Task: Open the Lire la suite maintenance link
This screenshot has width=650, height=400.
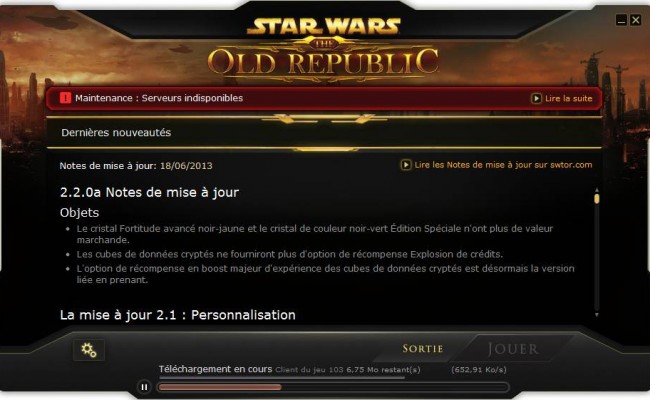Action: point(568,99)
